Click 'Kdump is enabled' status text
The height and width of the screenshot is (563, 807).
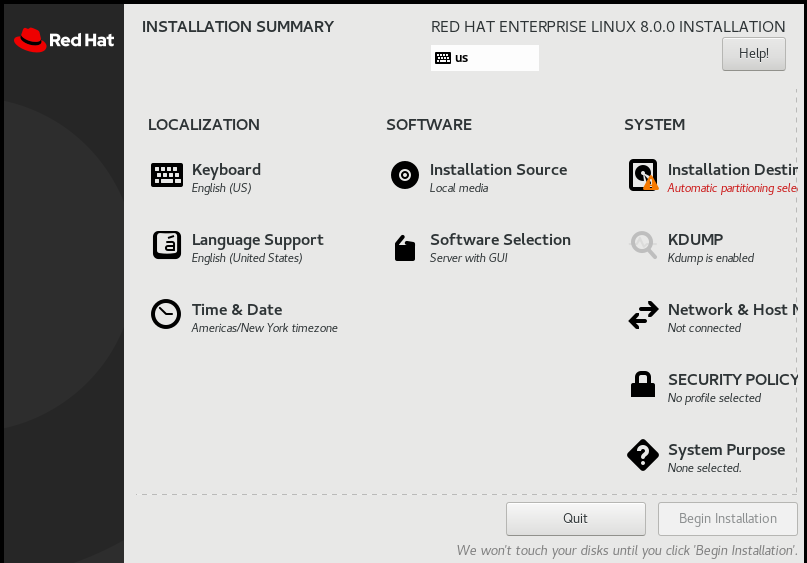click(711, 258)
